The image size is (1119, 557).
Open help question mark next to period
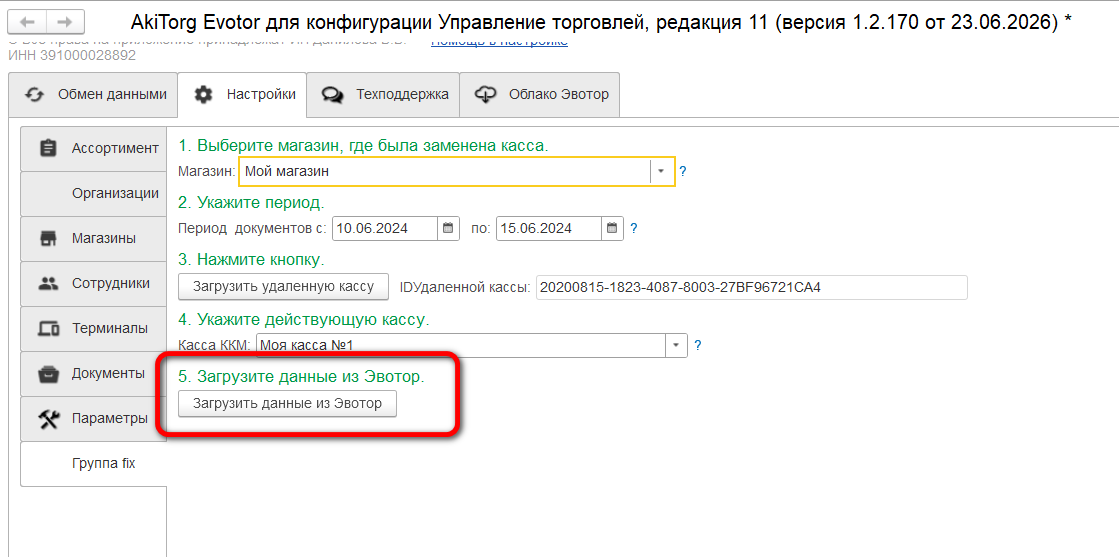633,229
